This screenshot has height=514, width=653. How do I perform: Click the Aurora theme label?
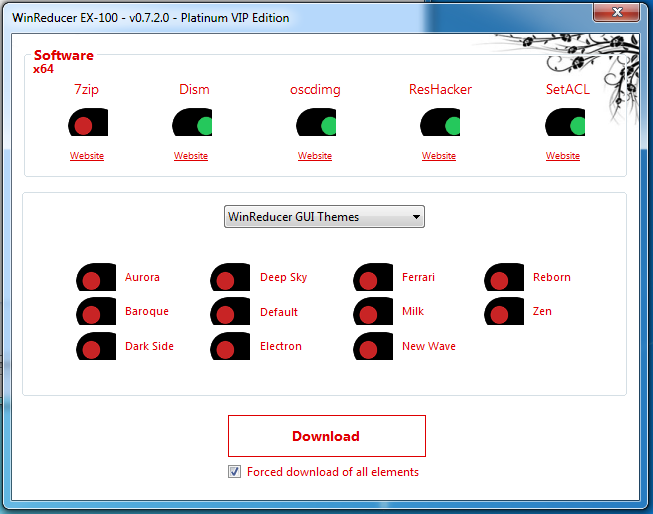coord(142,277)
